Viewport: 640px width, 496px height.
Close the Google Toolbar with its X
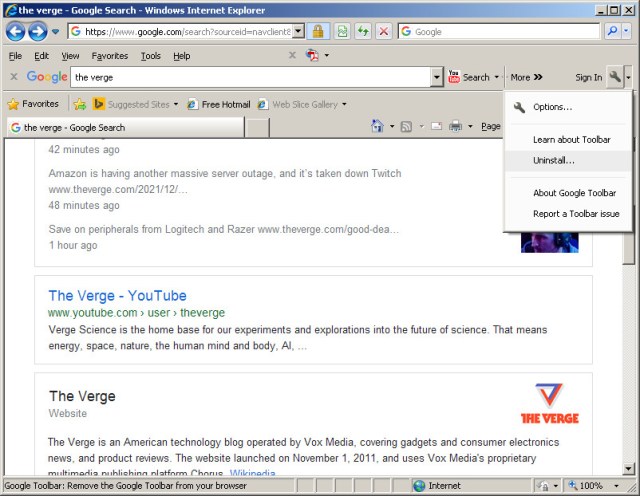(14, 77)
